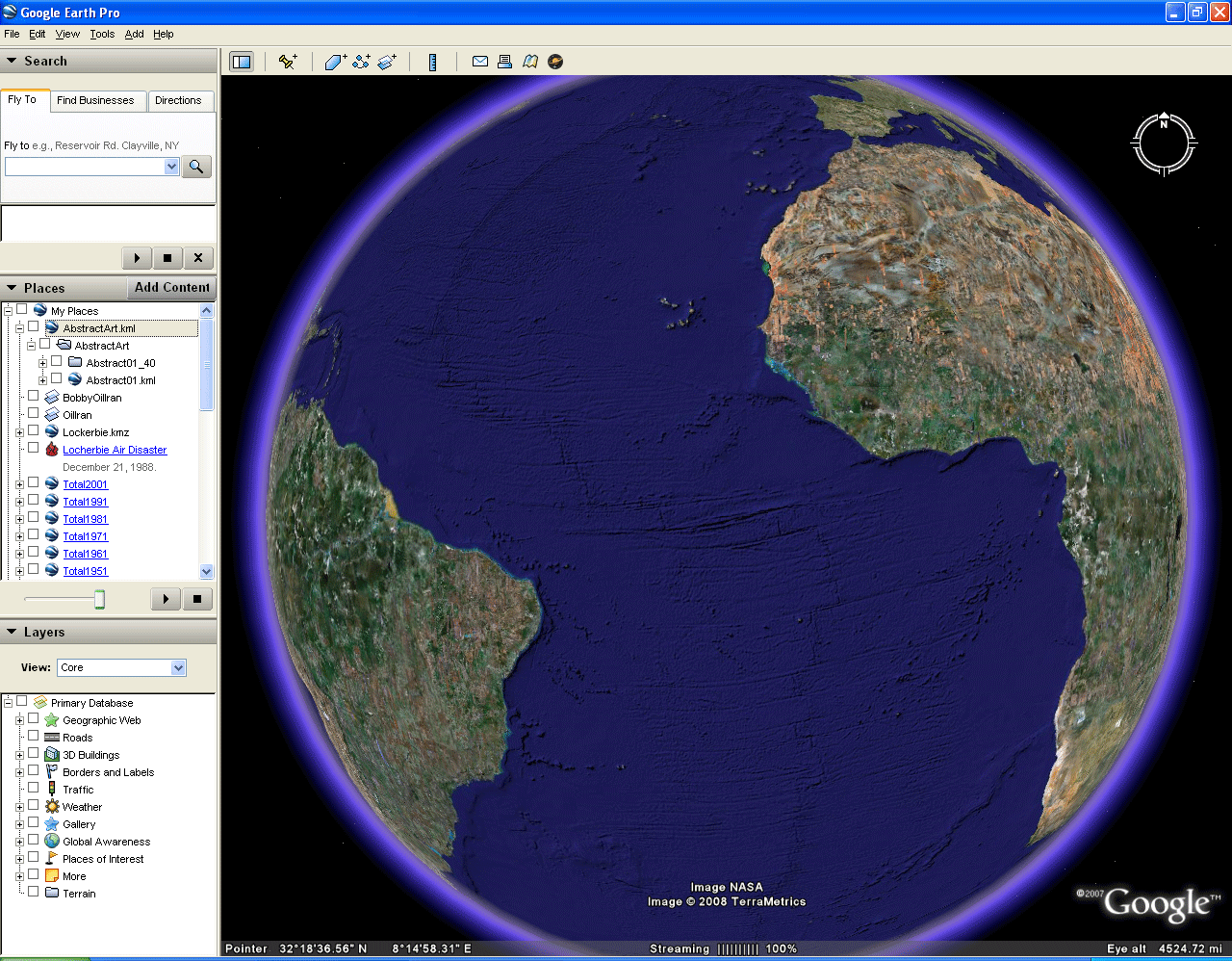Show the view in Google Maps

[x=530, y=62]
